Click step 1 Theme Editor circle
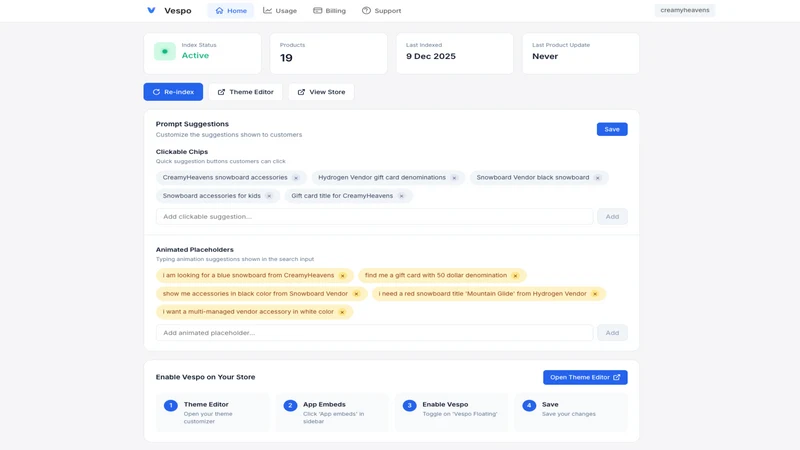 coord(170,406)
